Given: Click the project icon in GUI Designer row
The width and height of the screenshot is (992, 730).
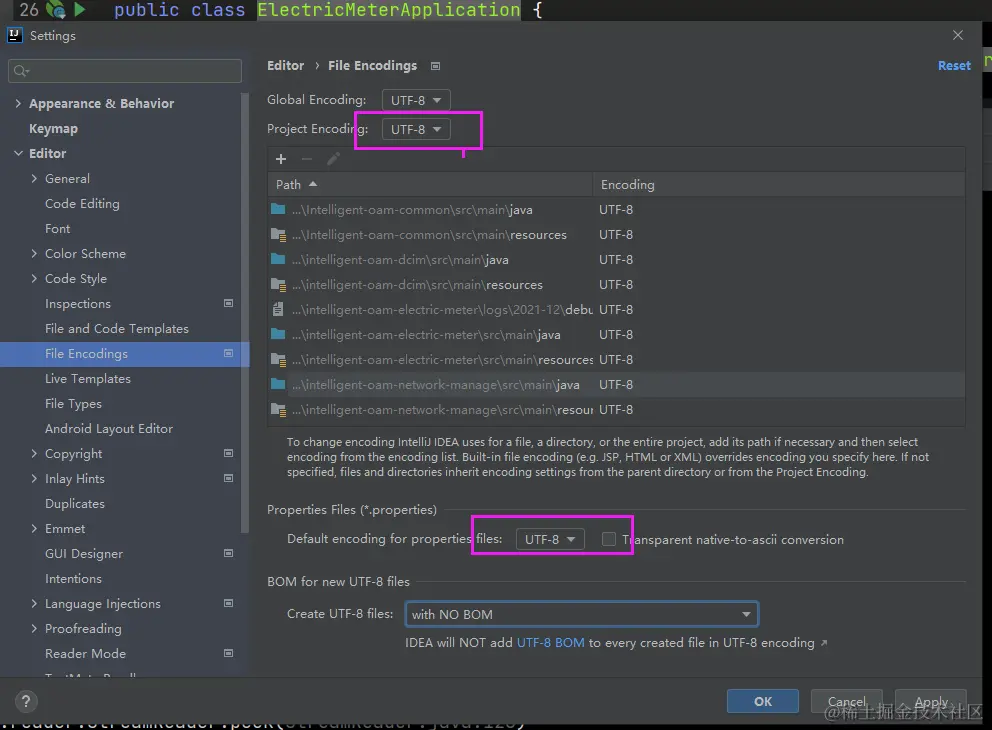Looking at the screenshot, I should coord(228,553).
